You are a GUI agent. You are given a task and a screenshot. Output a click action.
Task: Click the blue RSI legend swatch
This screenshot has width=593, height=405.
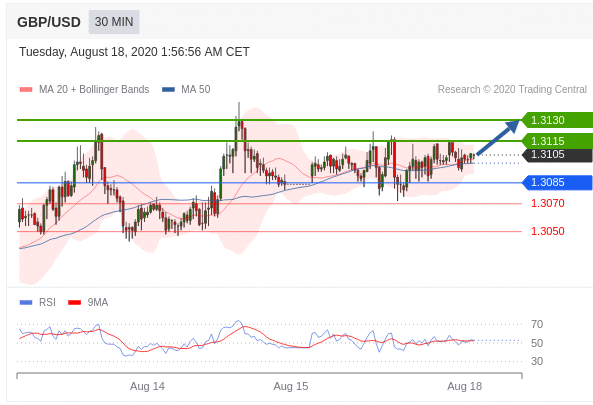point(26,303)
